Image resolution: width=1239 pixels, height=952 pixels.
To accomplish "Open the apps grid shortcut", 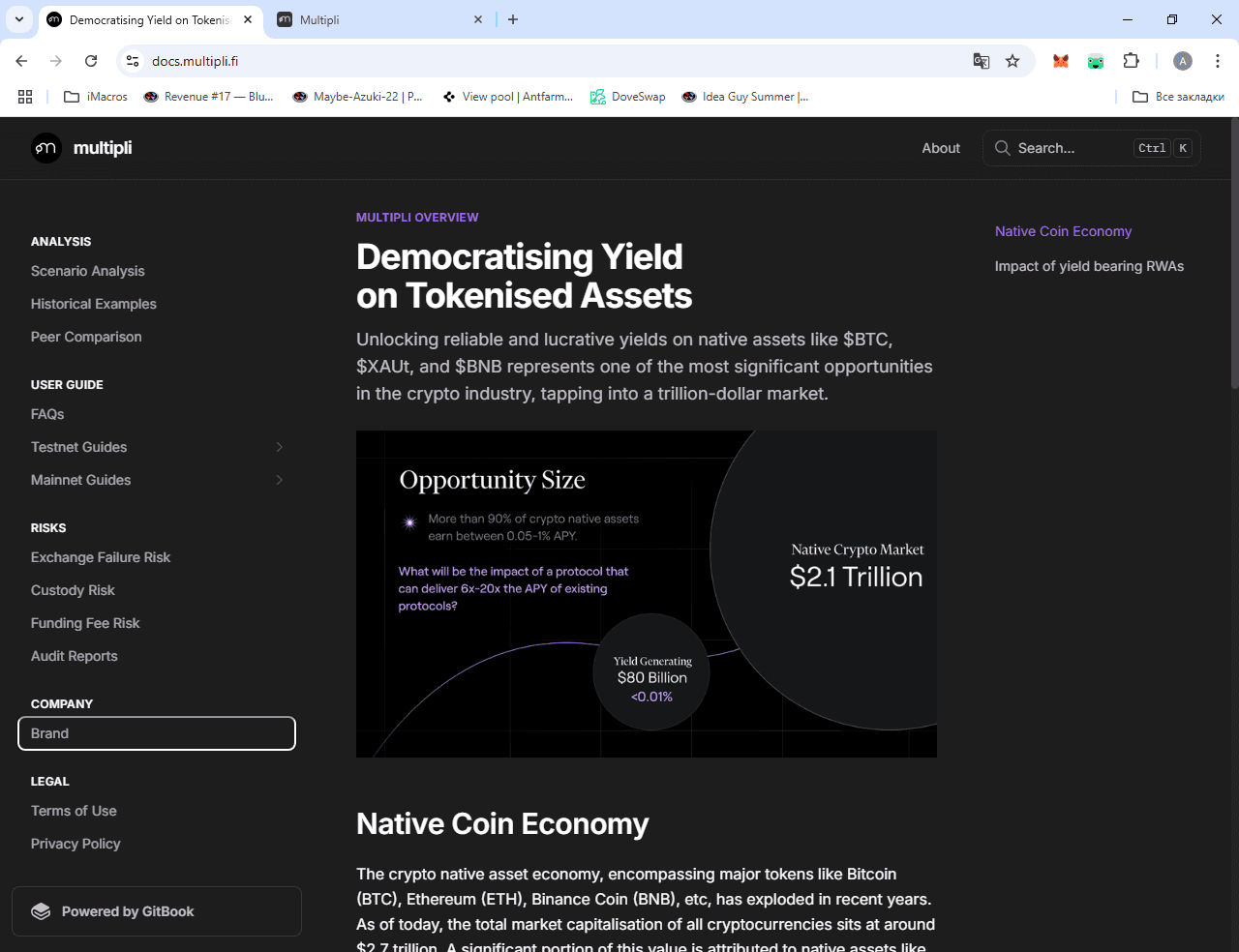I will pyautogui.click(x=25, y=97).
